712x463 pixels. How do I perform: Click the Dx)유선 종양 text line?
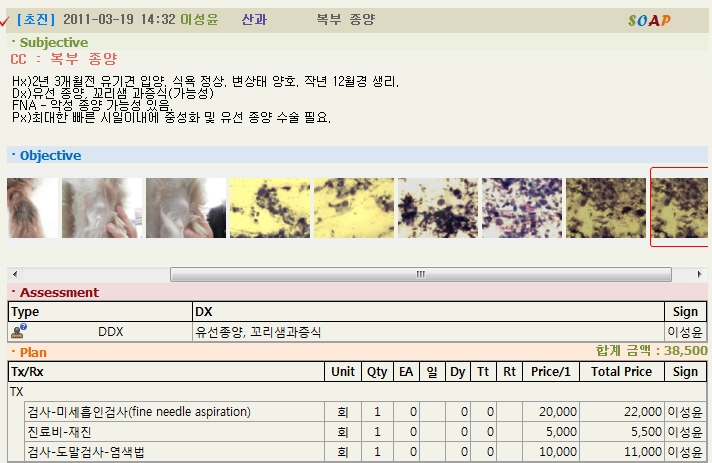(113, 94)
